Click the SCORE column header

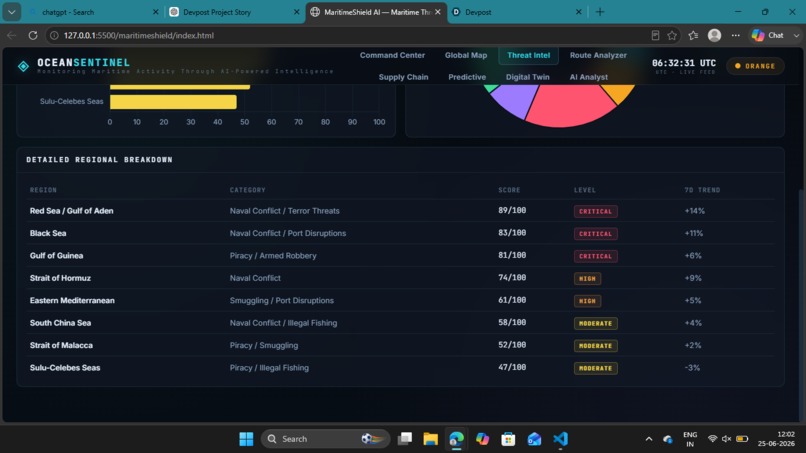[509, 190]
